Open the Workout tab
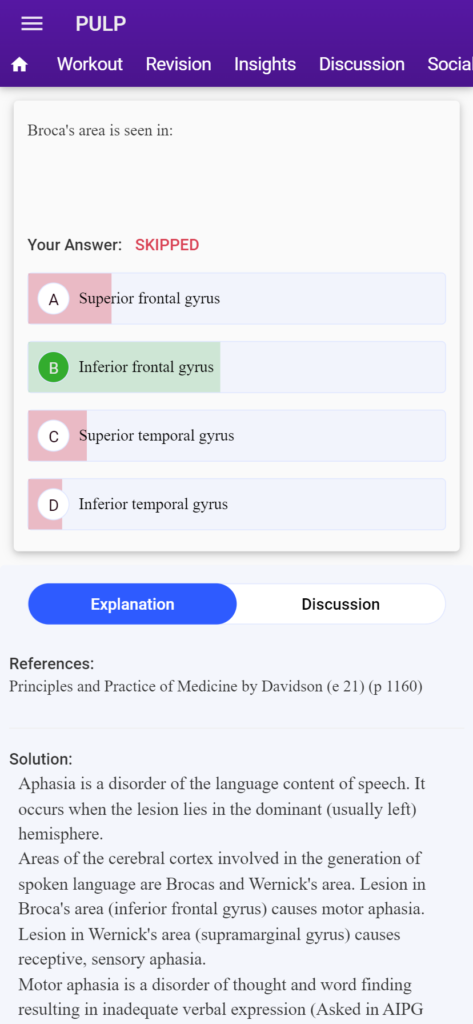This screenshot has width=473, height=1024. click(x=90, y=64)
